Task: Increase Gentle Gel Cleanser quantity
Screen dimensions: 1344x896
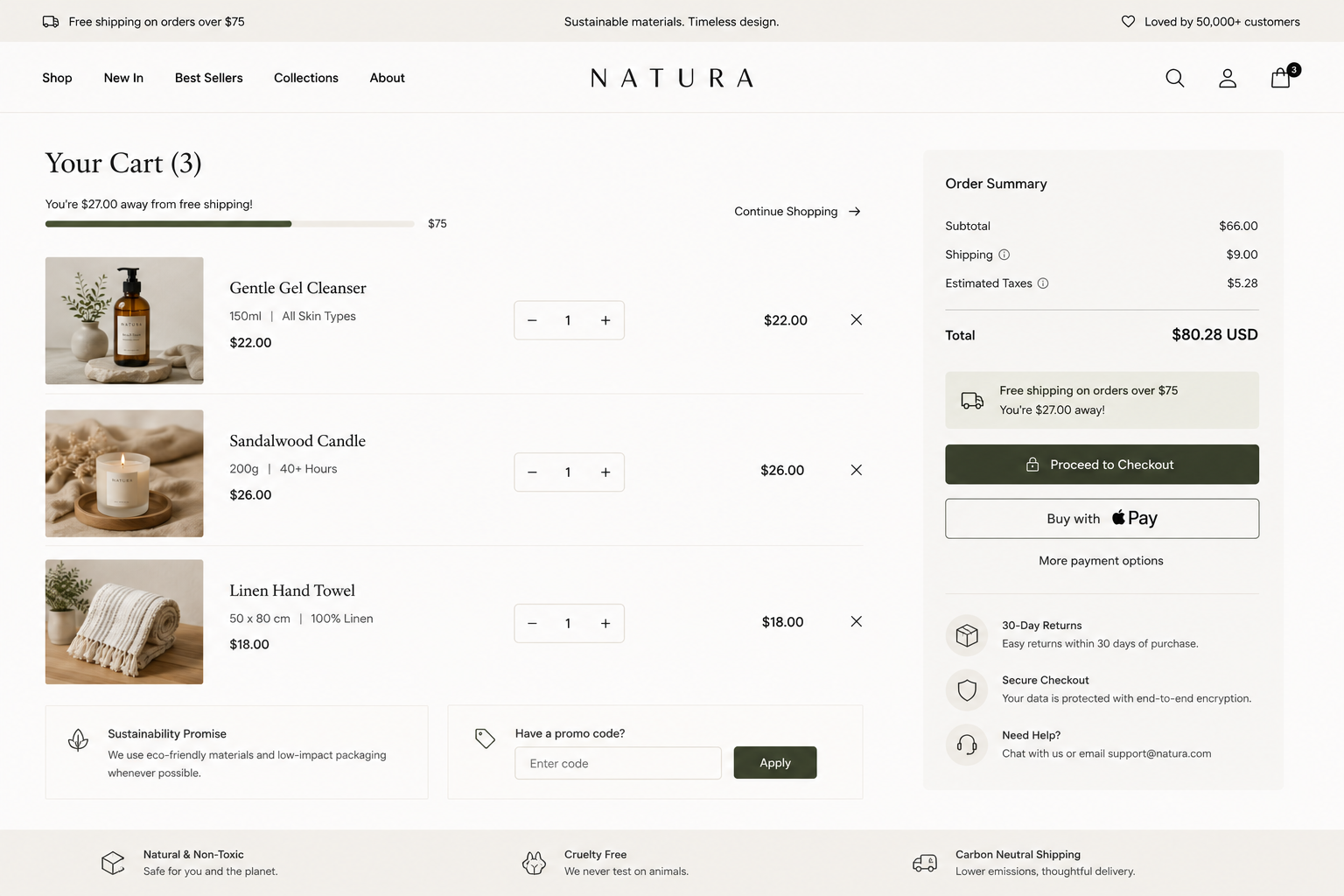Action: (x=605, y=320)
